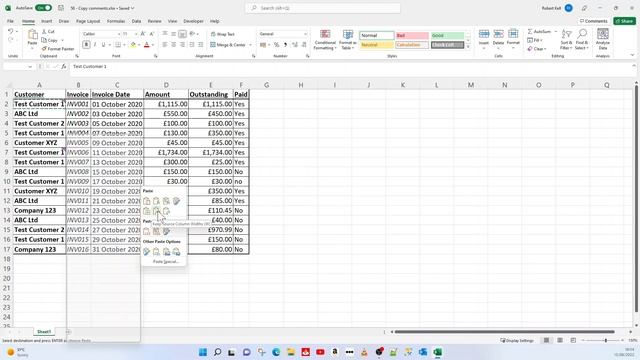Switch to Page Layout view in status bar

[560, 340]
